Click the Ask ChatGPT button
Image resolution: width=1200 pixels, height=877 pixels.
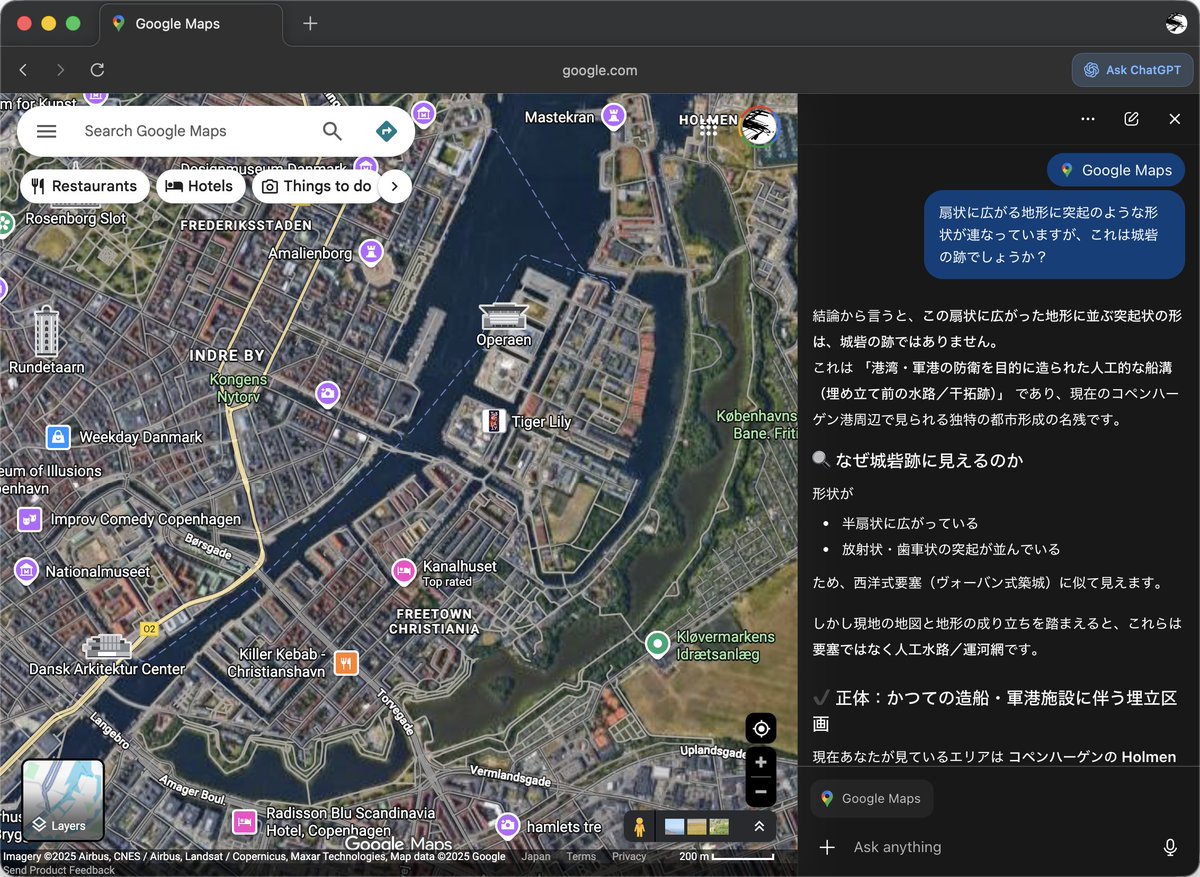pos(1132,70)
